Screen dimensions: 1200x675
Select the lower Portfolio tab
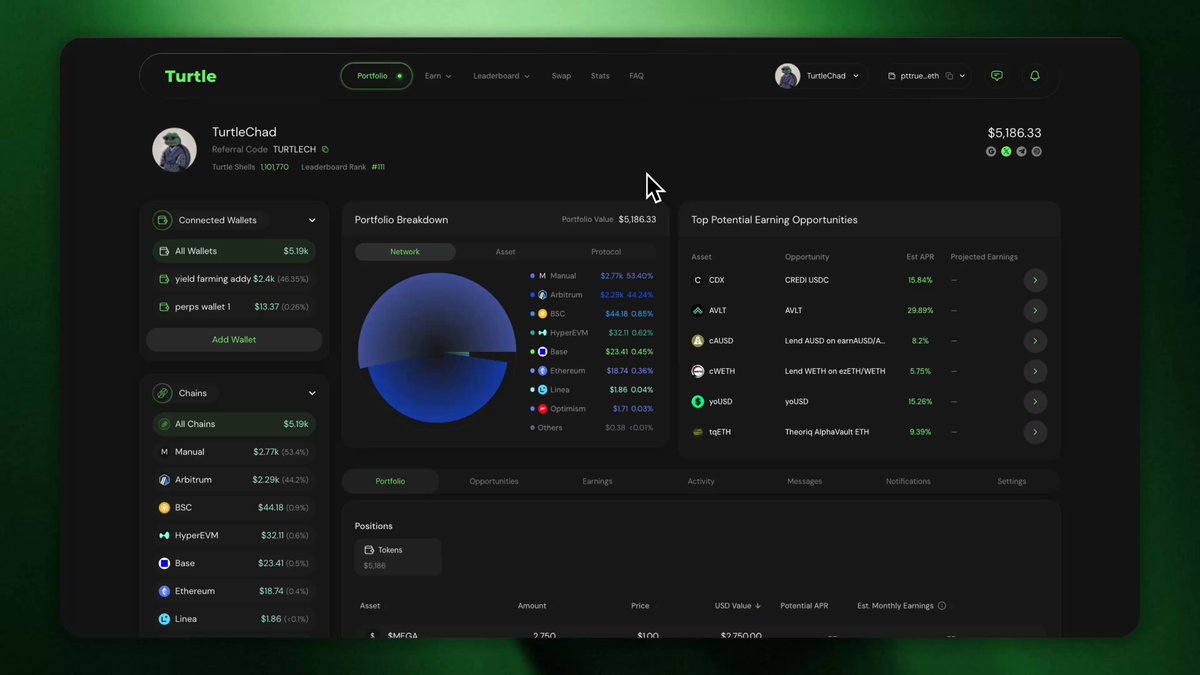coord(390,481)
